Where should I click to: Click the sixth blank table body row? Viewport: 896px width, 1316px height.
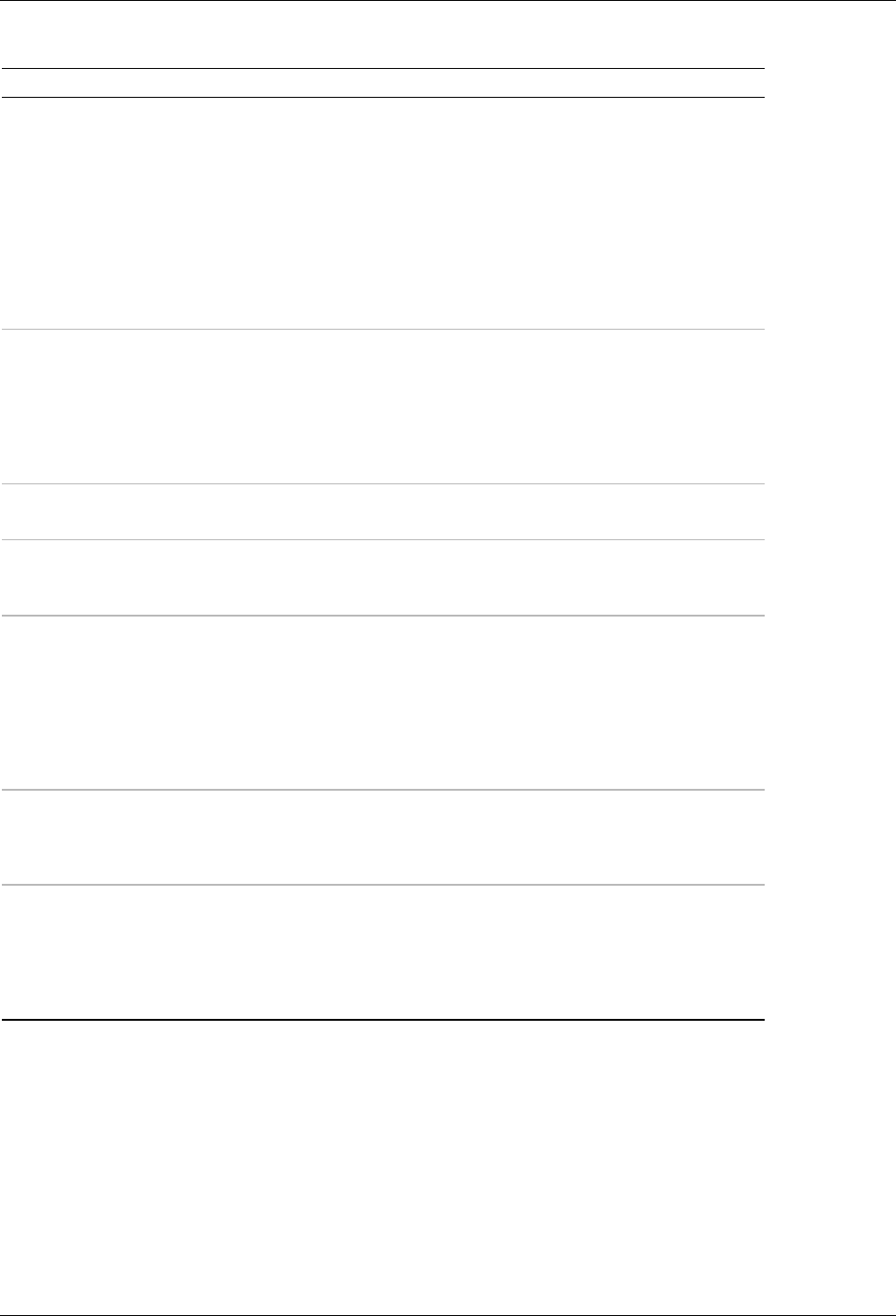coord(382,837)
